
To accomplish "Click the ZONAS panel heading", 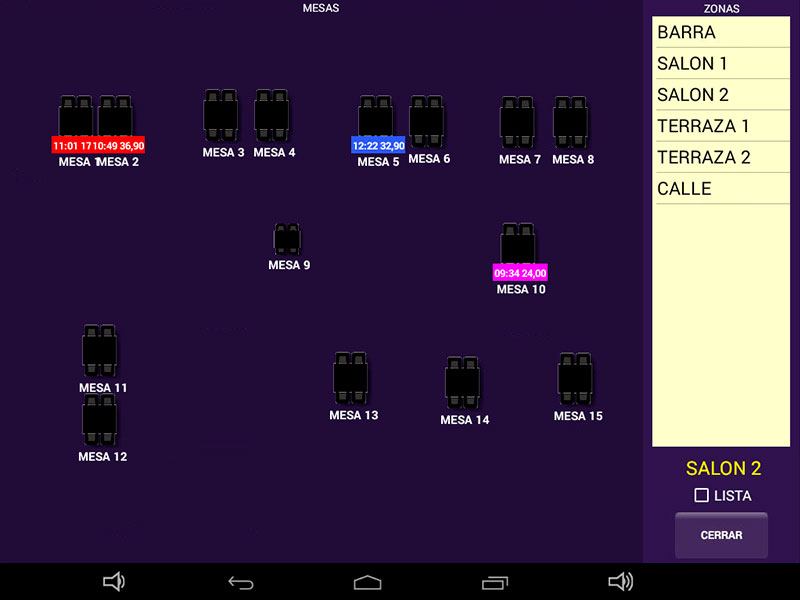I will tap(721, 9).
